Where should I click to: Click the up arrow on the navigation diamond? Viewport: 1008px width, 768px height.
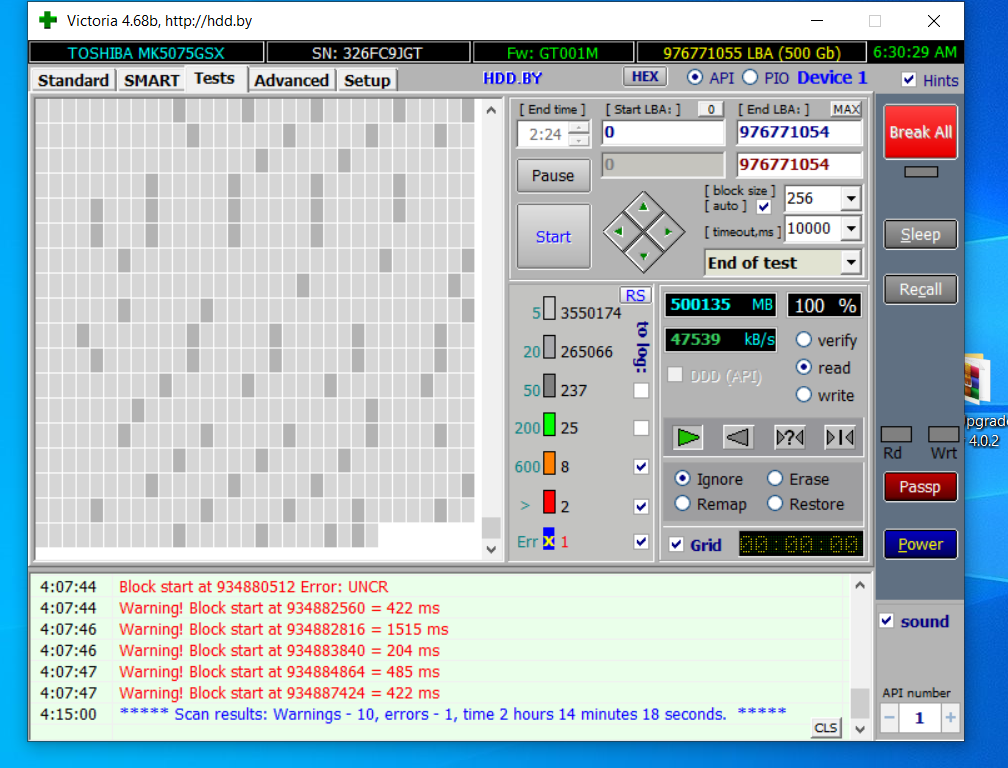click(x=644, y=207)
